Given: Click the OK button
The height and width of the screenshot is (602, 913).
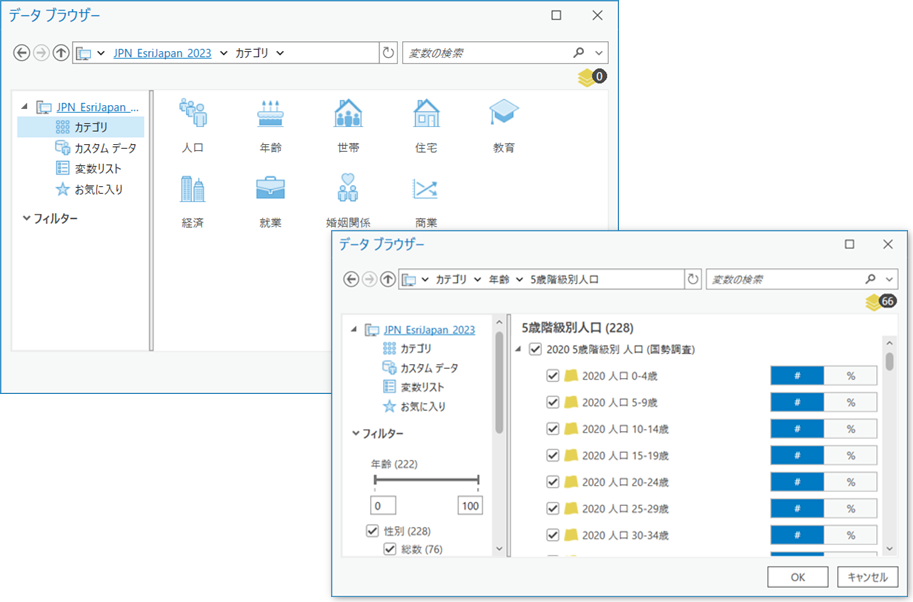Looking at the screenshot, I should [x=800, y=576].
